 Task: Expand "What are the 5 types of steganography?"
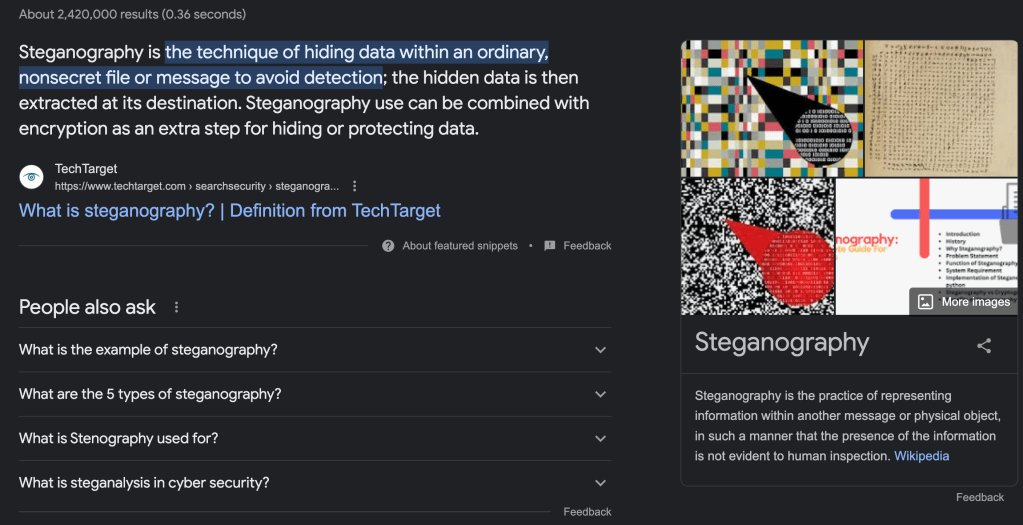coord(315,394)
